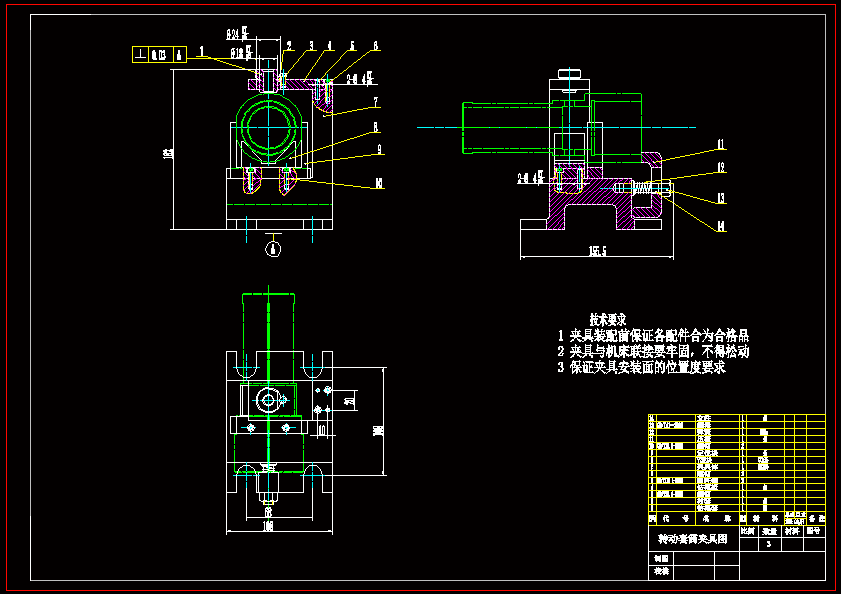Select requirement line 2 about 机床联接
This screenshot has width=841, height=594.
point(652,352)
